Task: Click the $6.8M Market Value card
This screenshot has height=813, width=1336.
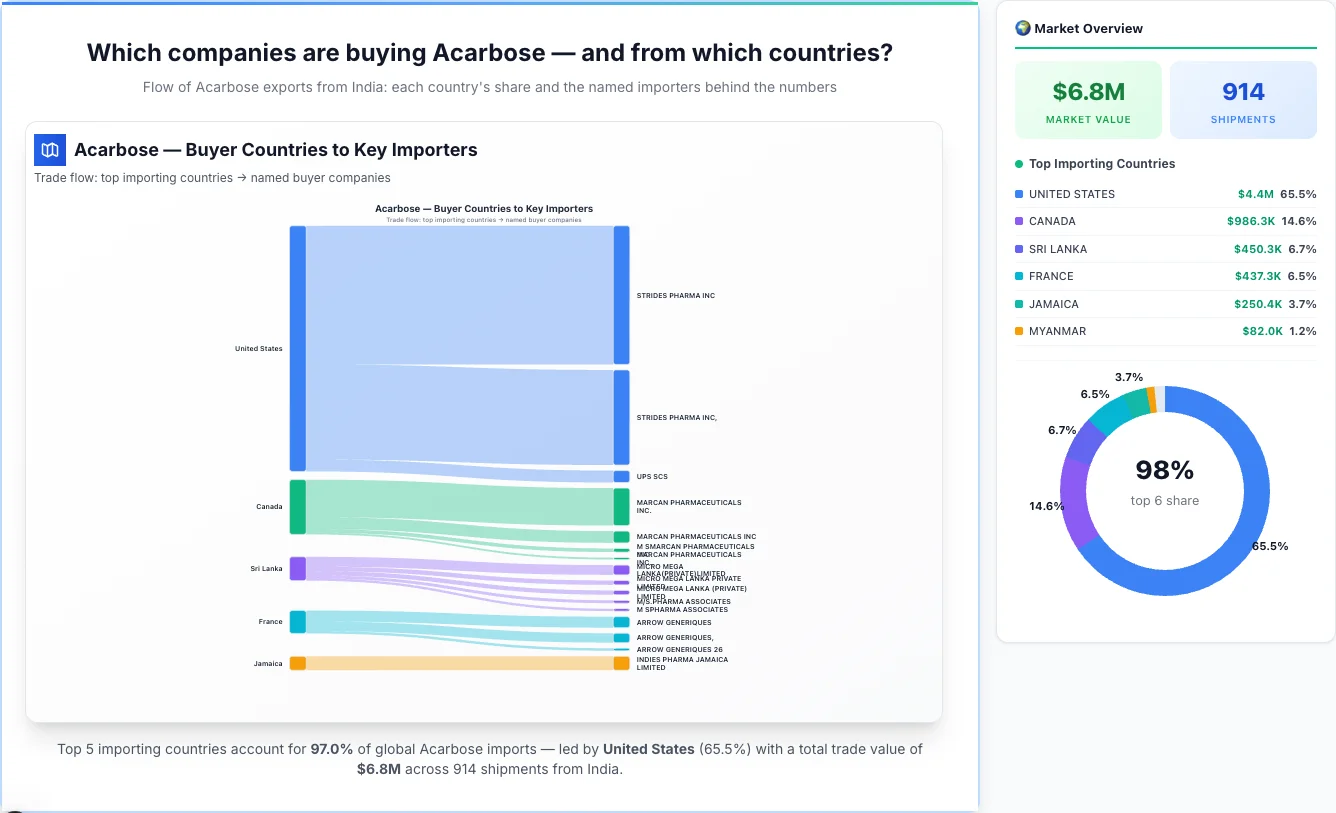Action: pyautogui.click(x=1088, y=99)
